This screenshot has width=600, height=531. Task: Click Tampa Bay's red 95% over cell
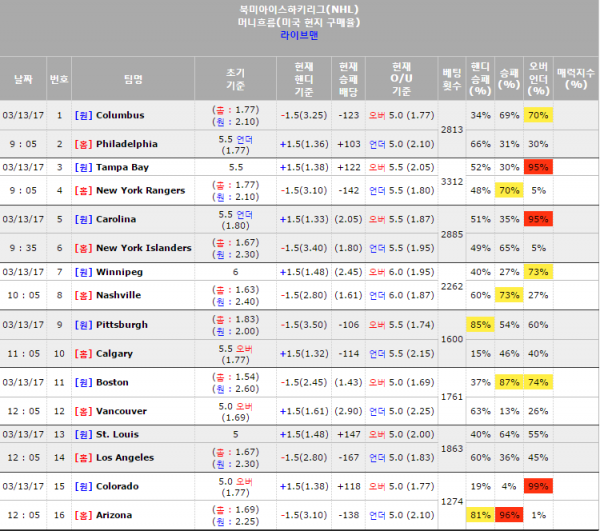538,167
